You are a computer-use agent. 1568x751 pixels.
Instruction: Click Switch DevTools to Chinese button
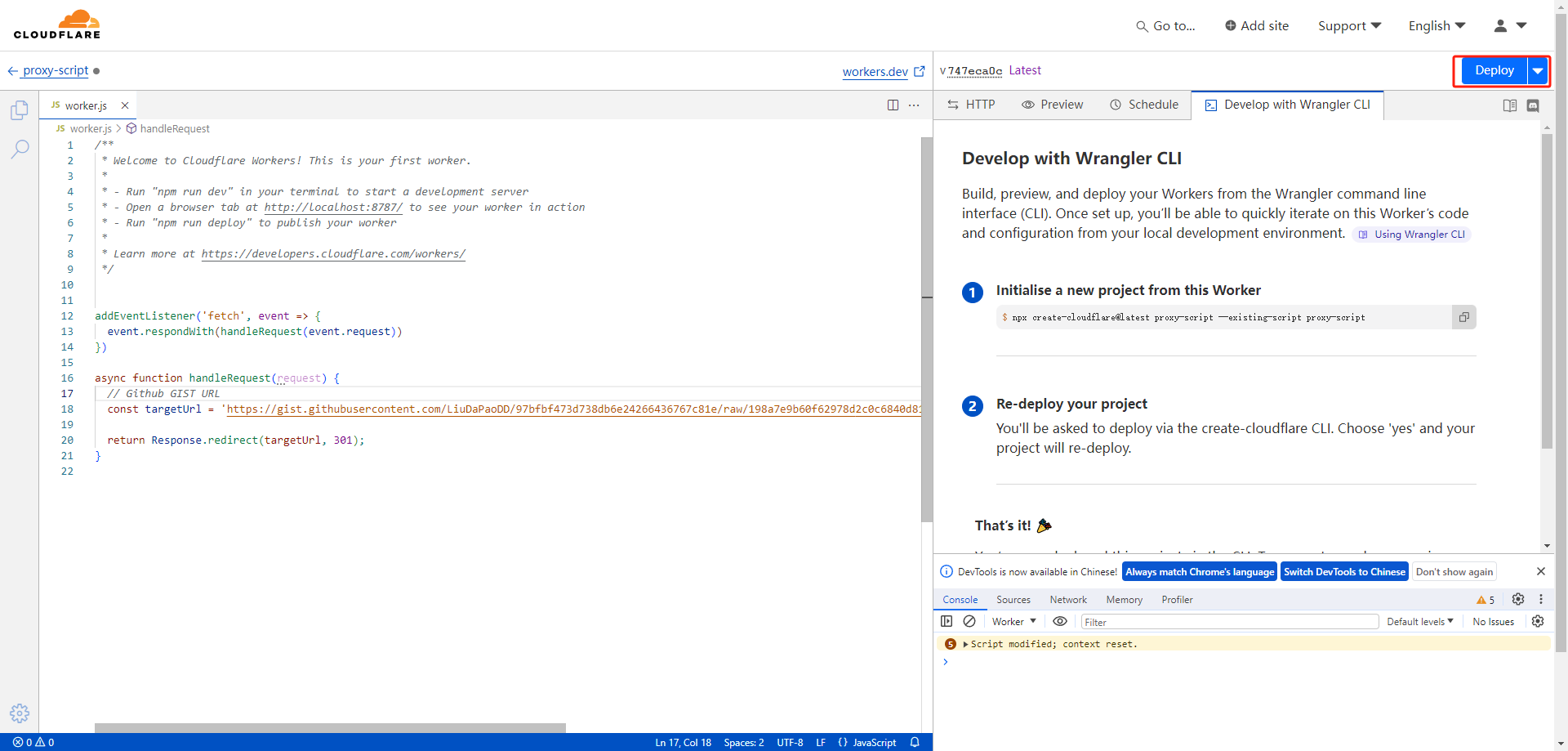(x=1344, y=572)
